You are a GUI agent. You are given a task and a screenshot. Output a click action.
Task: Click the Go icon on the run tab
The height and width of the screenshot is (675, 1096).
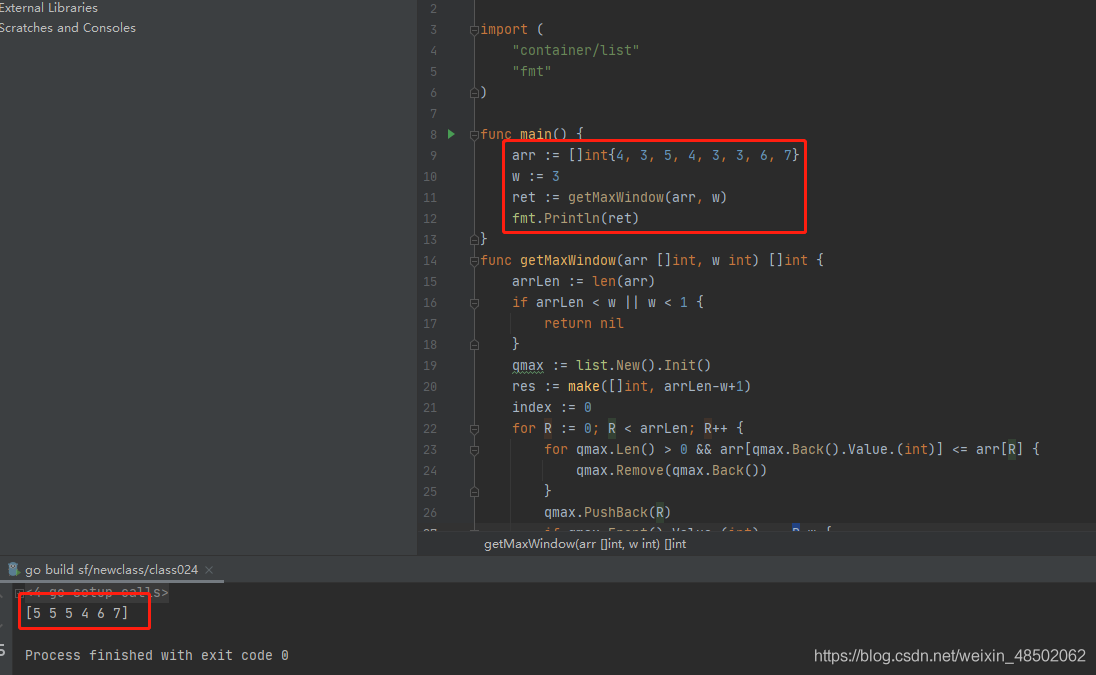(x=13, y=569)
